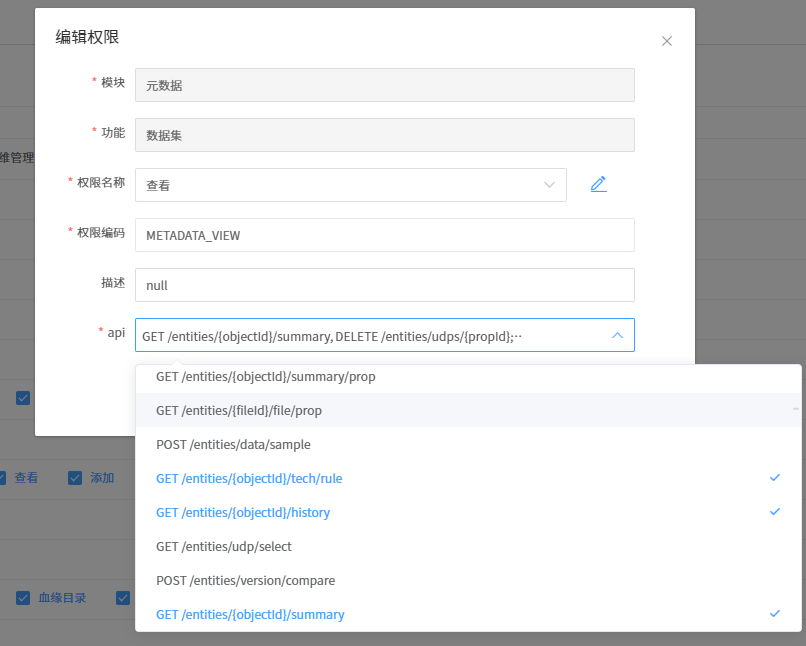Deselect GET /entities/{objectId}/tech/rule option
This screenshot has height=646, width=806.
(468, 478)
